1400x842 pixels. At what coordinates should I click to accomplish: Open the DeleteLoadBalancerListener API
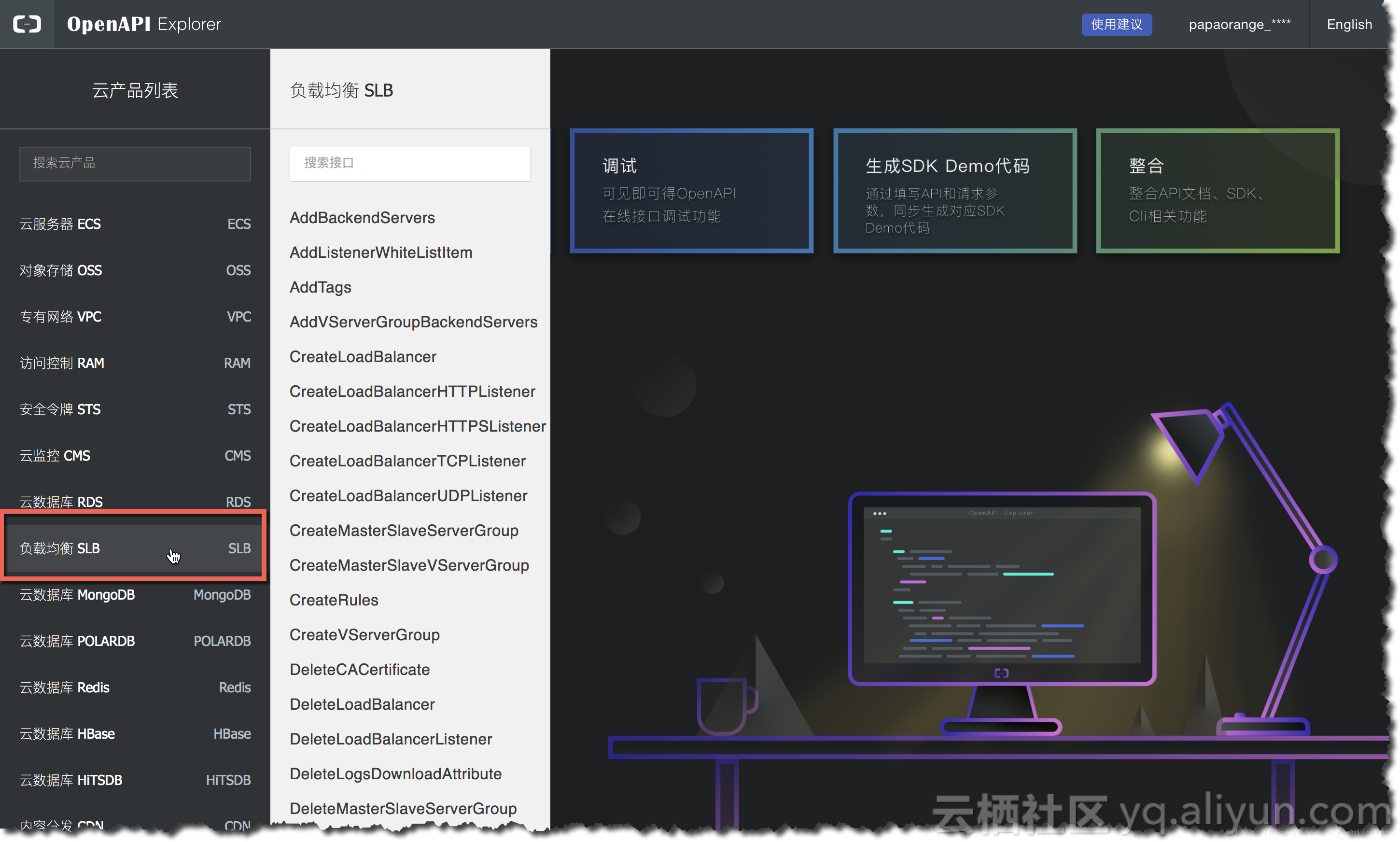[x=390, y=739]
